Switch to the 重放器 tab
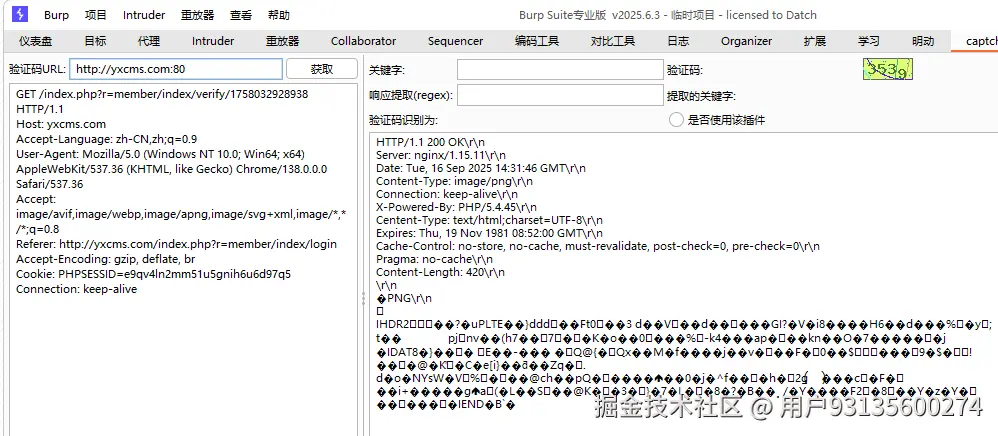 (283, 41)
